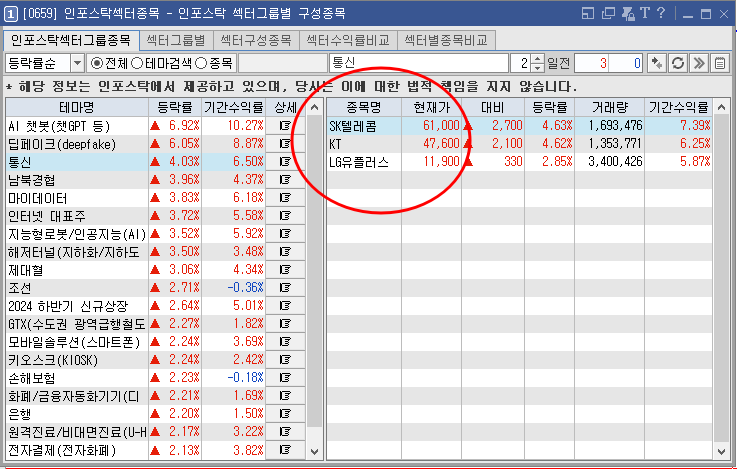
Task: Switch to 섹터구성종목 tab
Action: pos(256,40)
